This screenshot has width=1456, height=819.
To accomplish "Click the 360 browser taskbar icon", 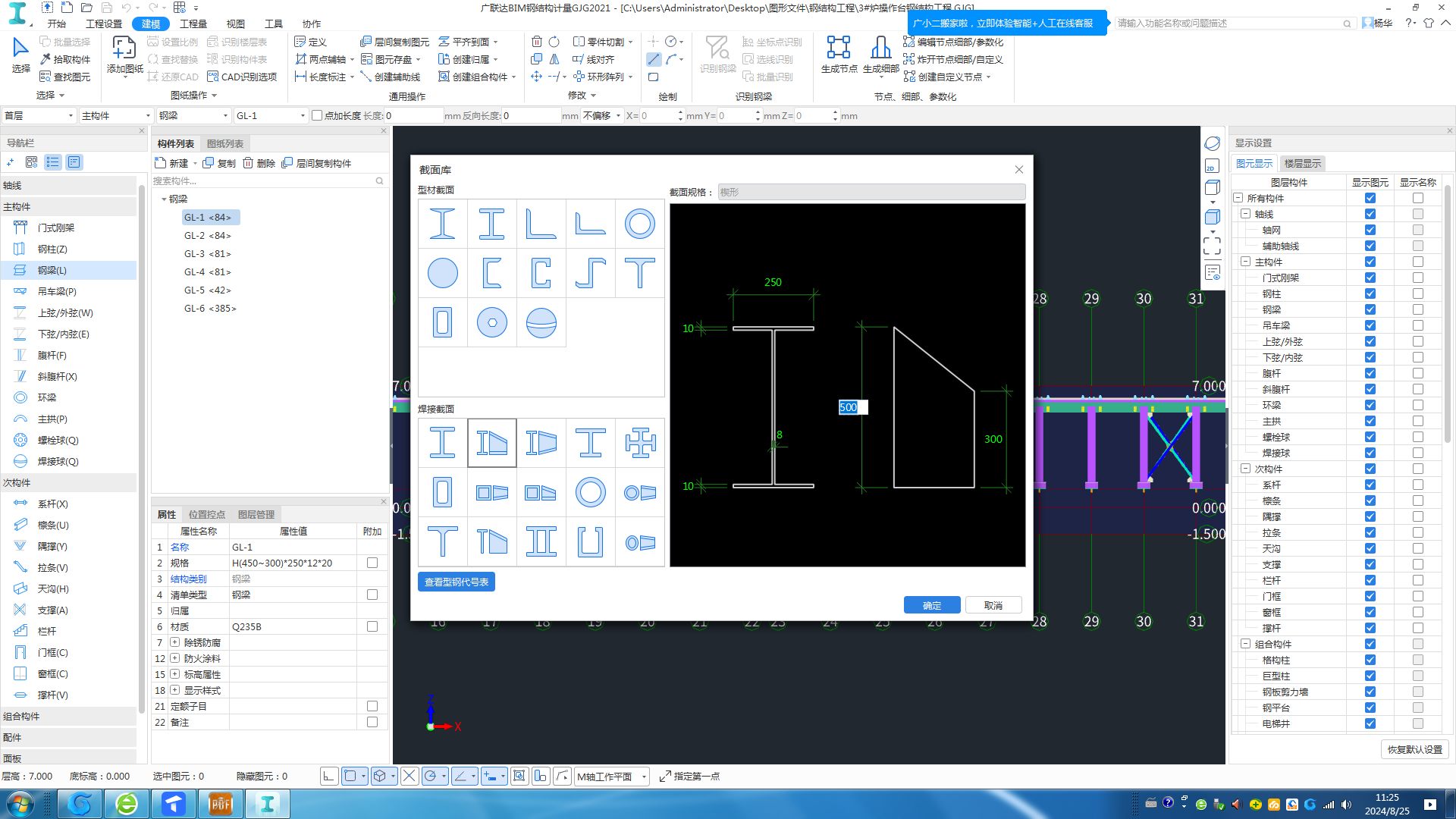I will click(127, 804).
